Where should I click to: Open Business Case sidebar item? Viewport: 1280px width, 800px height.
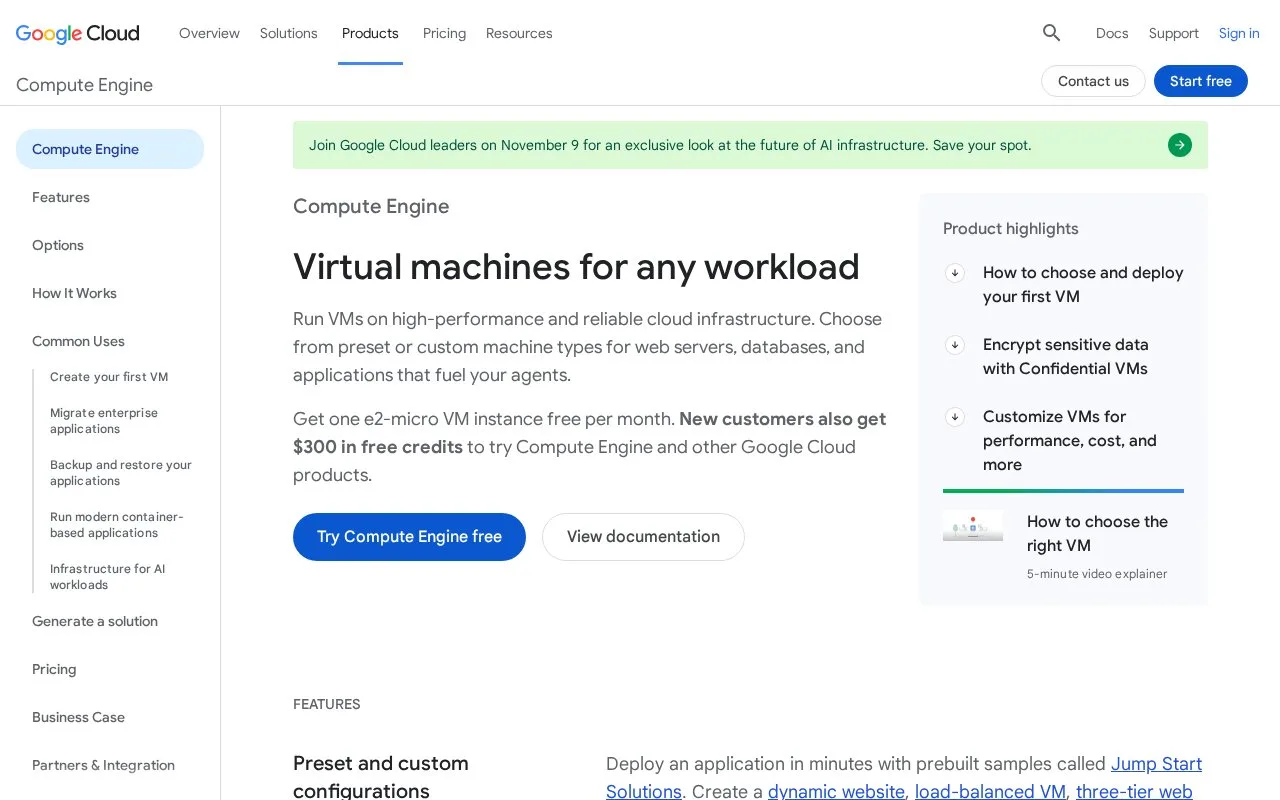click(x=78, y=717)
